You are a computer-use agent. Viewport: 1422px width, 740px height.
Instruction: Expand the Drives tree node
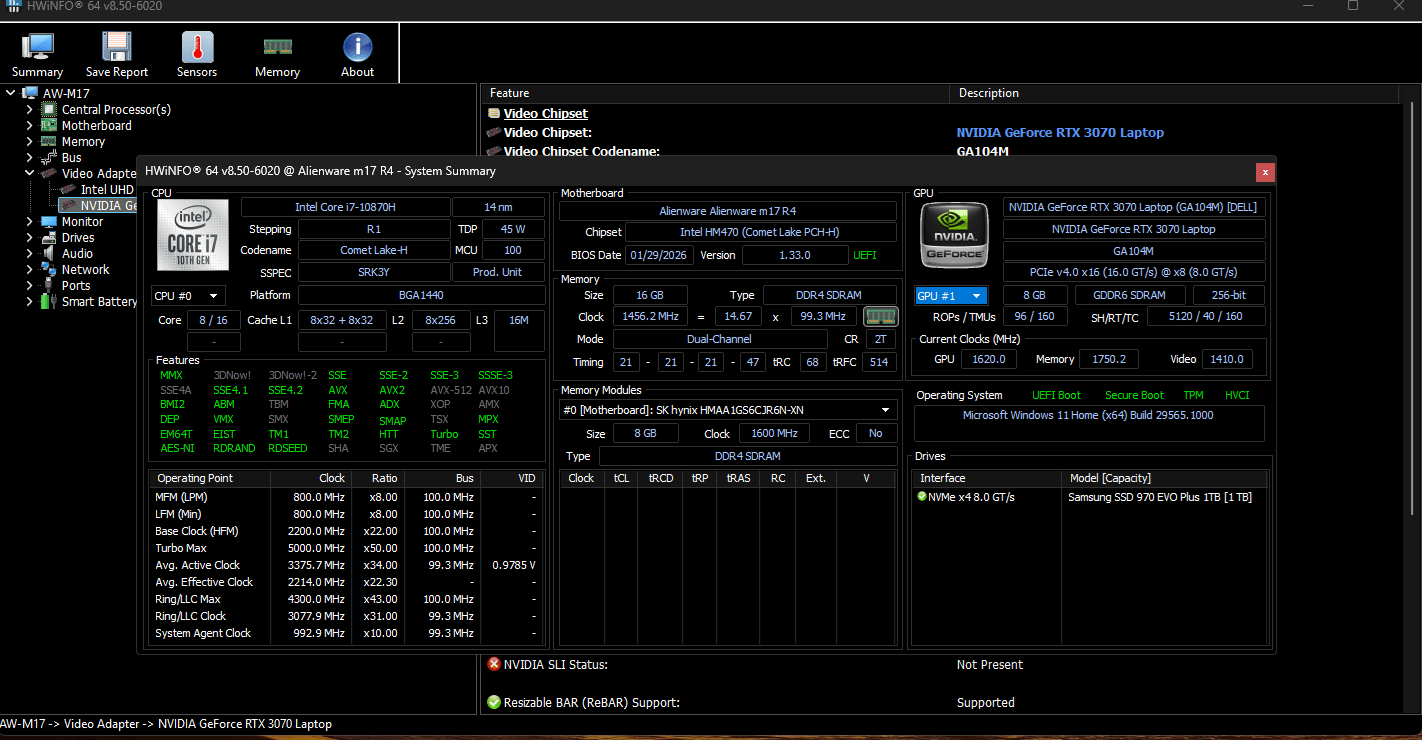(x=29, y=238)
